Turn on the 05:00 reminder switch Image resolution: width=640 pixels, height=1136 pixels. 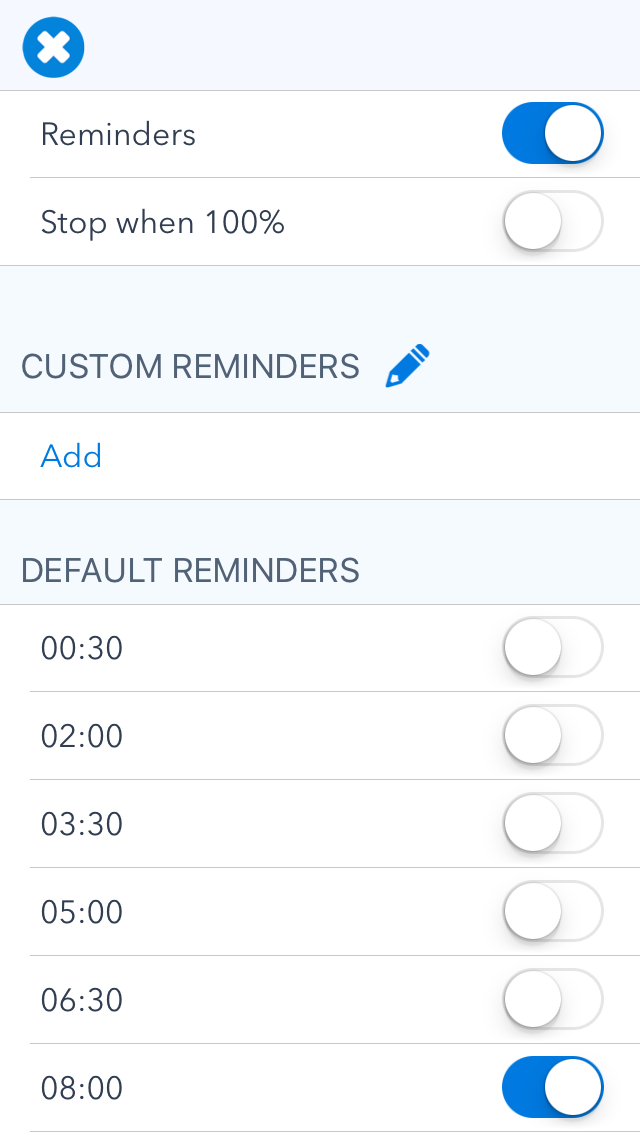tap(552, 912)
